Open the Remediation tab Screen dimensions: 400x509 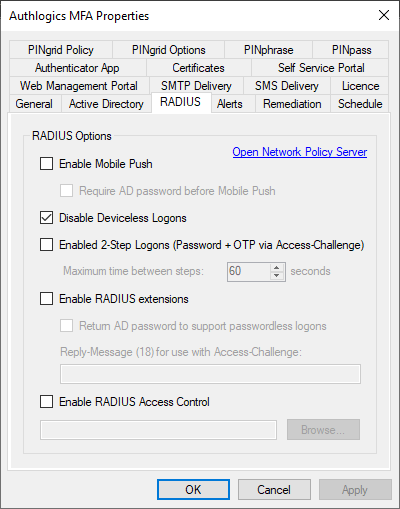click(x=292, y=104)
